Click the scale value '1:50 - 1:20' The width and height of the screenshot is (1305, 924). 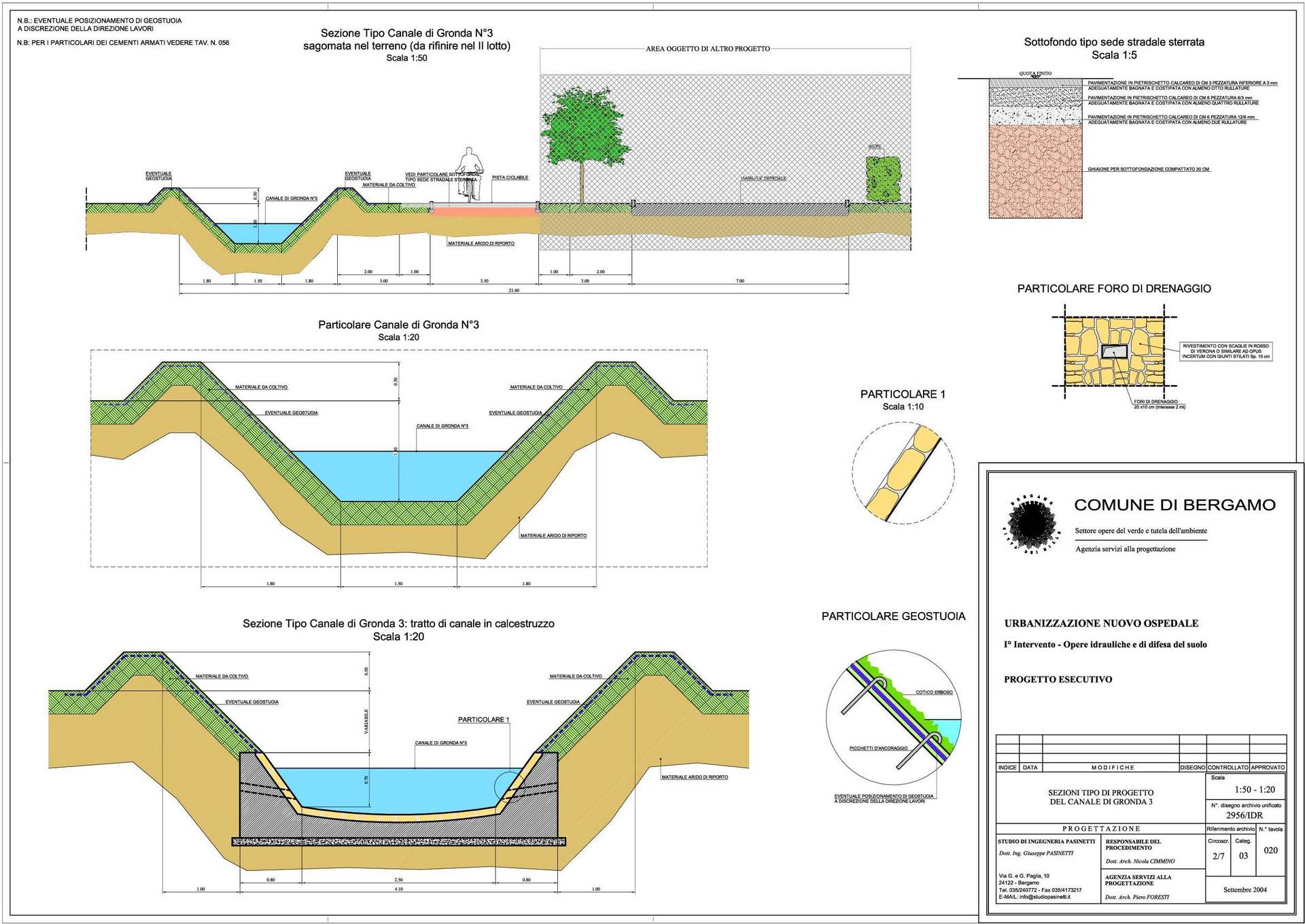(x=1255, y=789)
